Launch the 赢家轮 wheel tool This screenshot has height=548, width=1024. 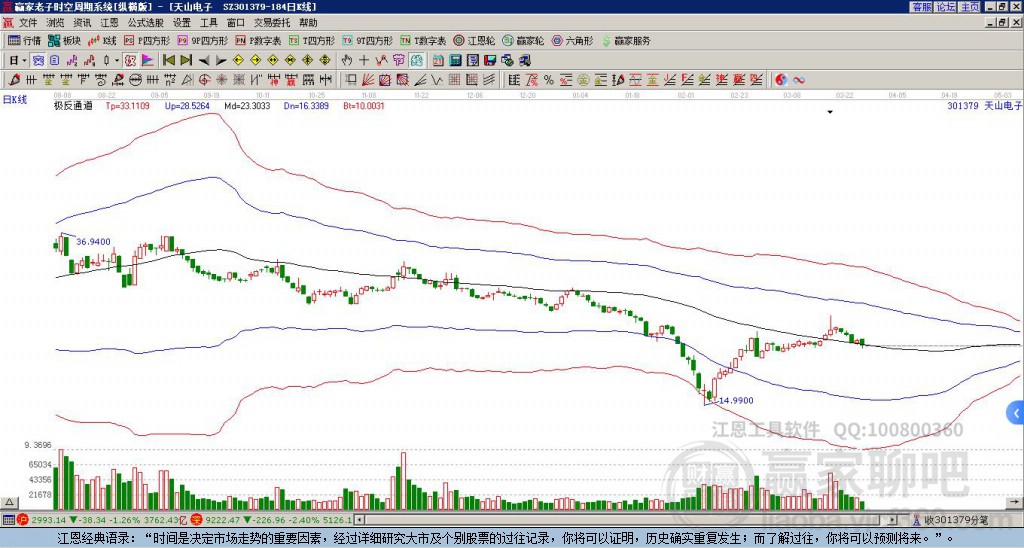tap(523, 40)
